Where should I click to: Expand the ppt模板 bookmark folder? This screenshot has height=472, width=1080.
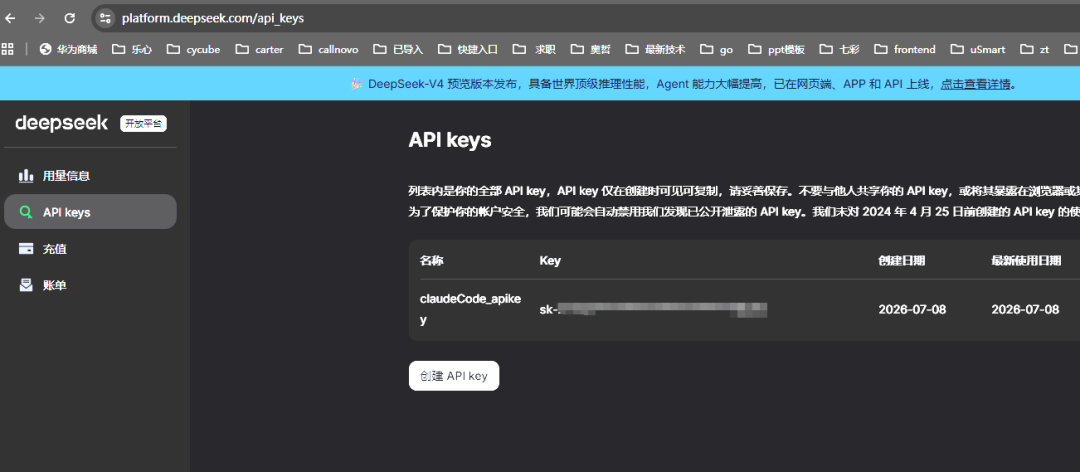coord(776,49)
